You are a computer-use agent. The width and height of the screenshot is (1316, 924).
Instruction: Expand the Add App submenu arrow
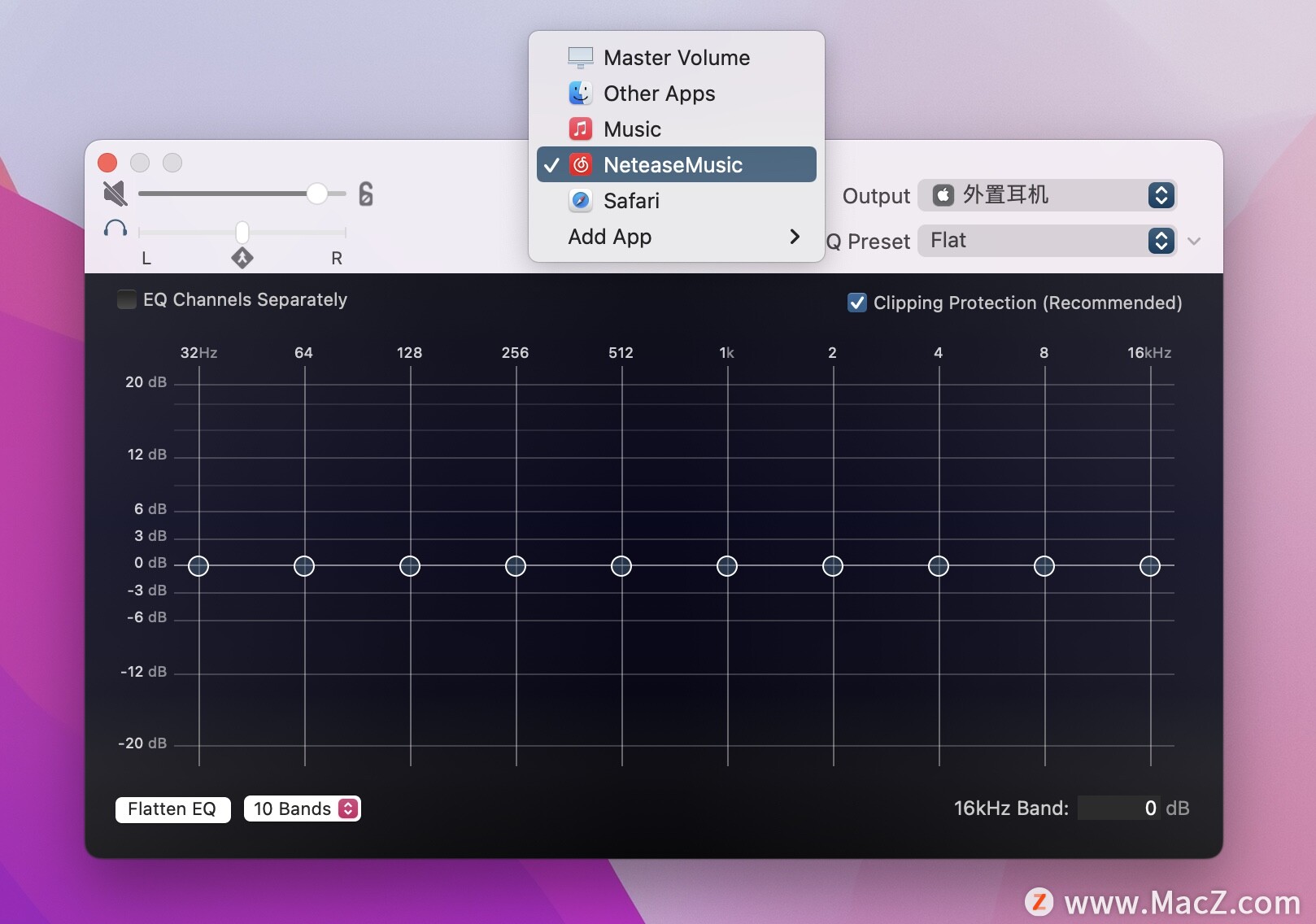(x=795, y=237)
